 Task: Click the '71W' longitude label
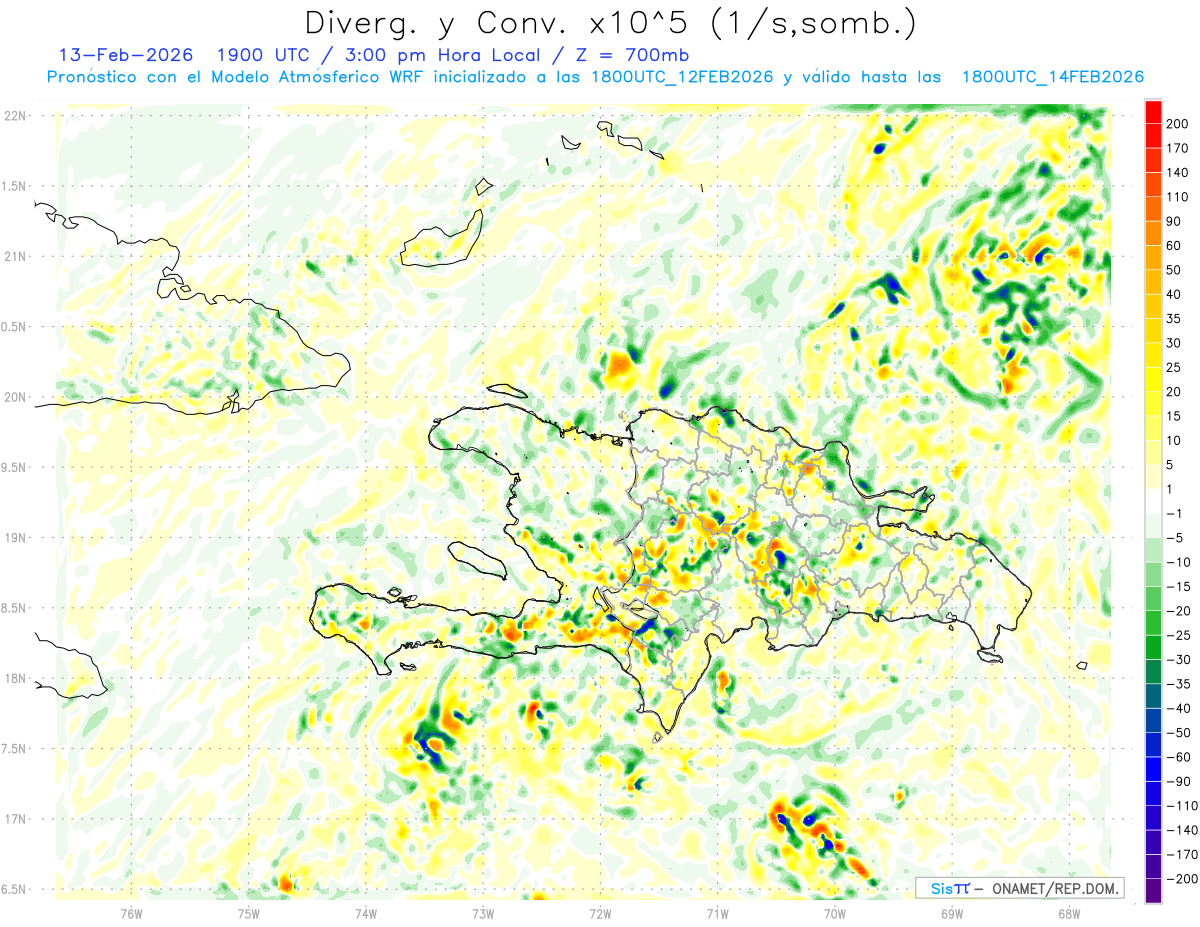click(717, 913)
